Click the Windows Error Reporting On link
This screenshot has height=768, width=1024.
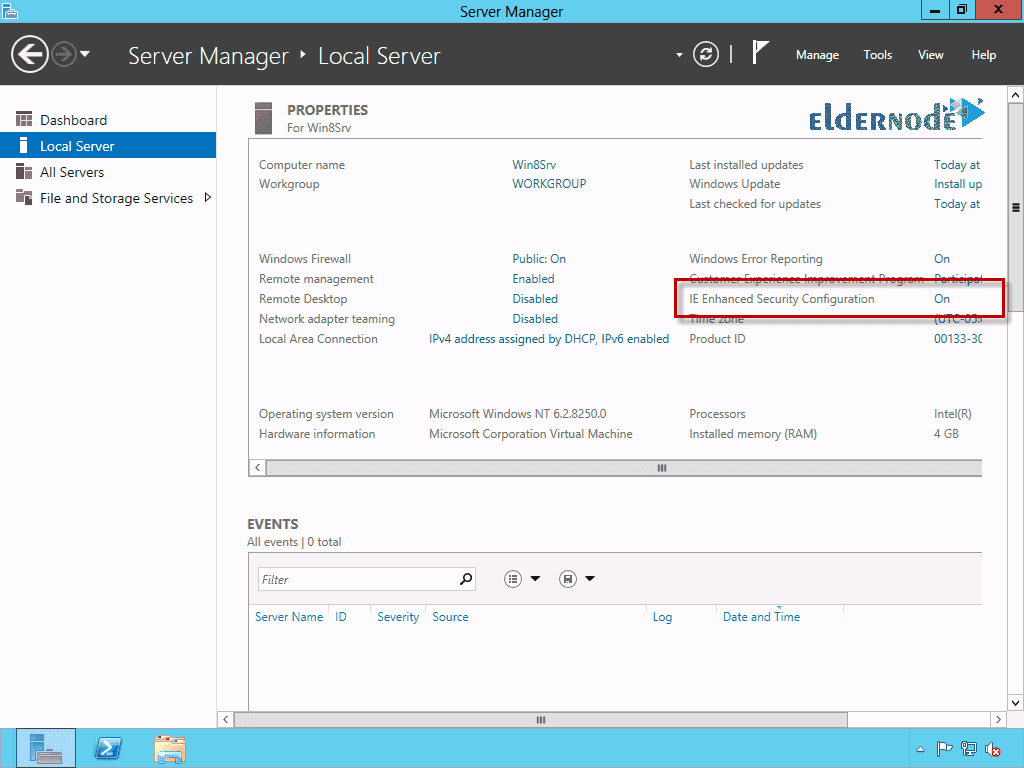[x=941, y=259]
